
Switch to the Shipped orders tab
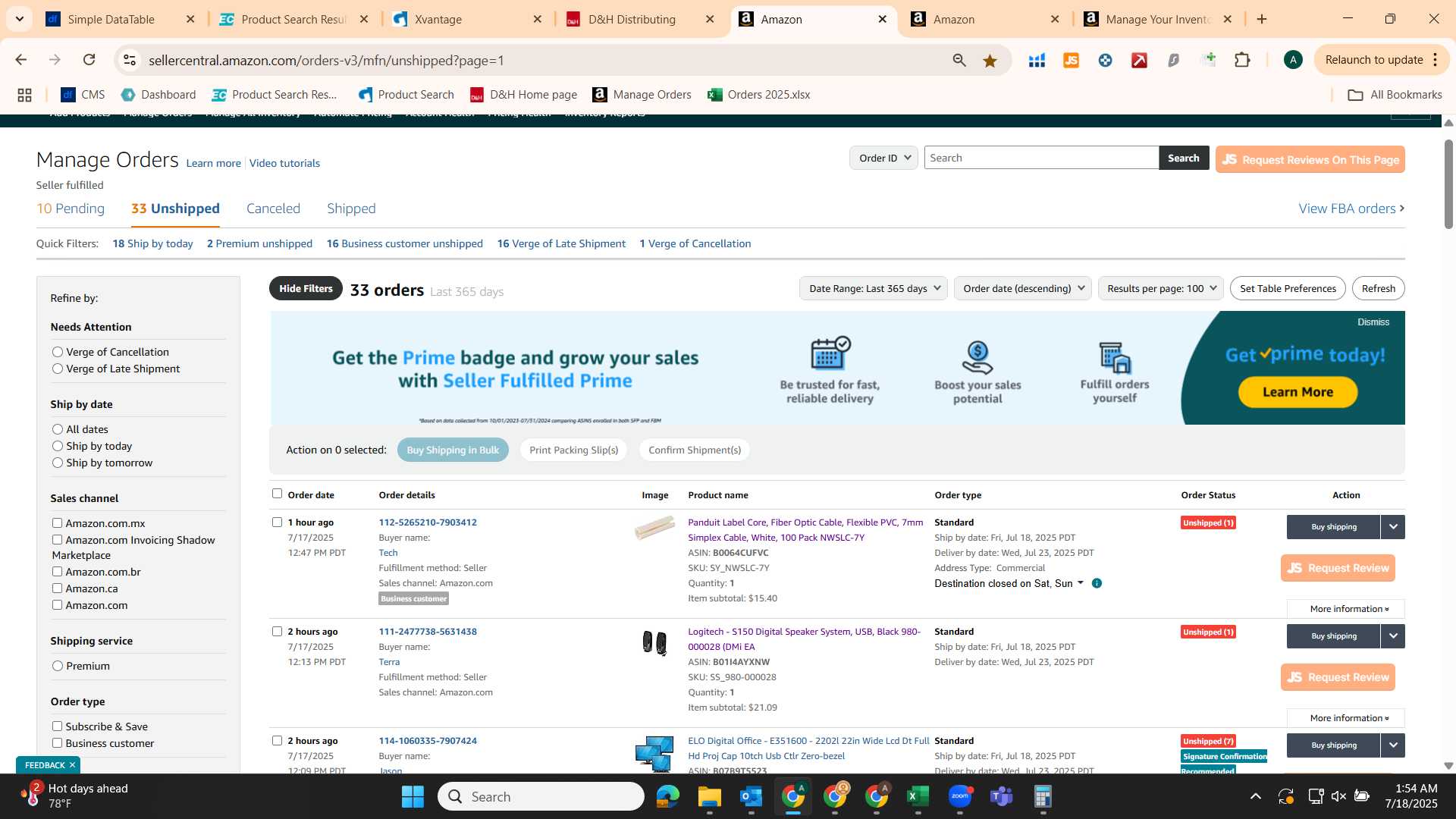click(351, 209)
